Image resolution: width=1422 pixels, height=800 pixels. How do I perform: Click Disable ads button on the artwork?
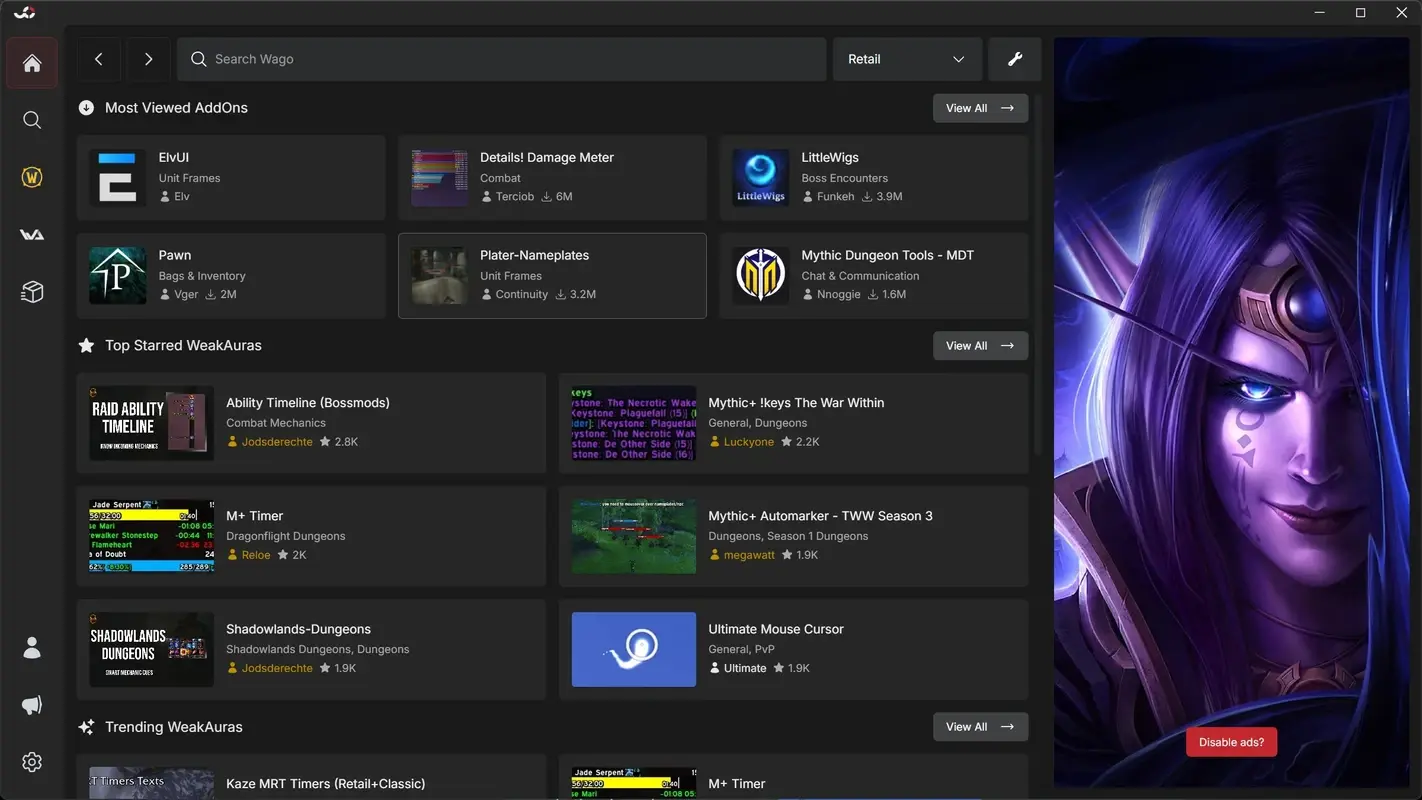tap(1231, 741)
